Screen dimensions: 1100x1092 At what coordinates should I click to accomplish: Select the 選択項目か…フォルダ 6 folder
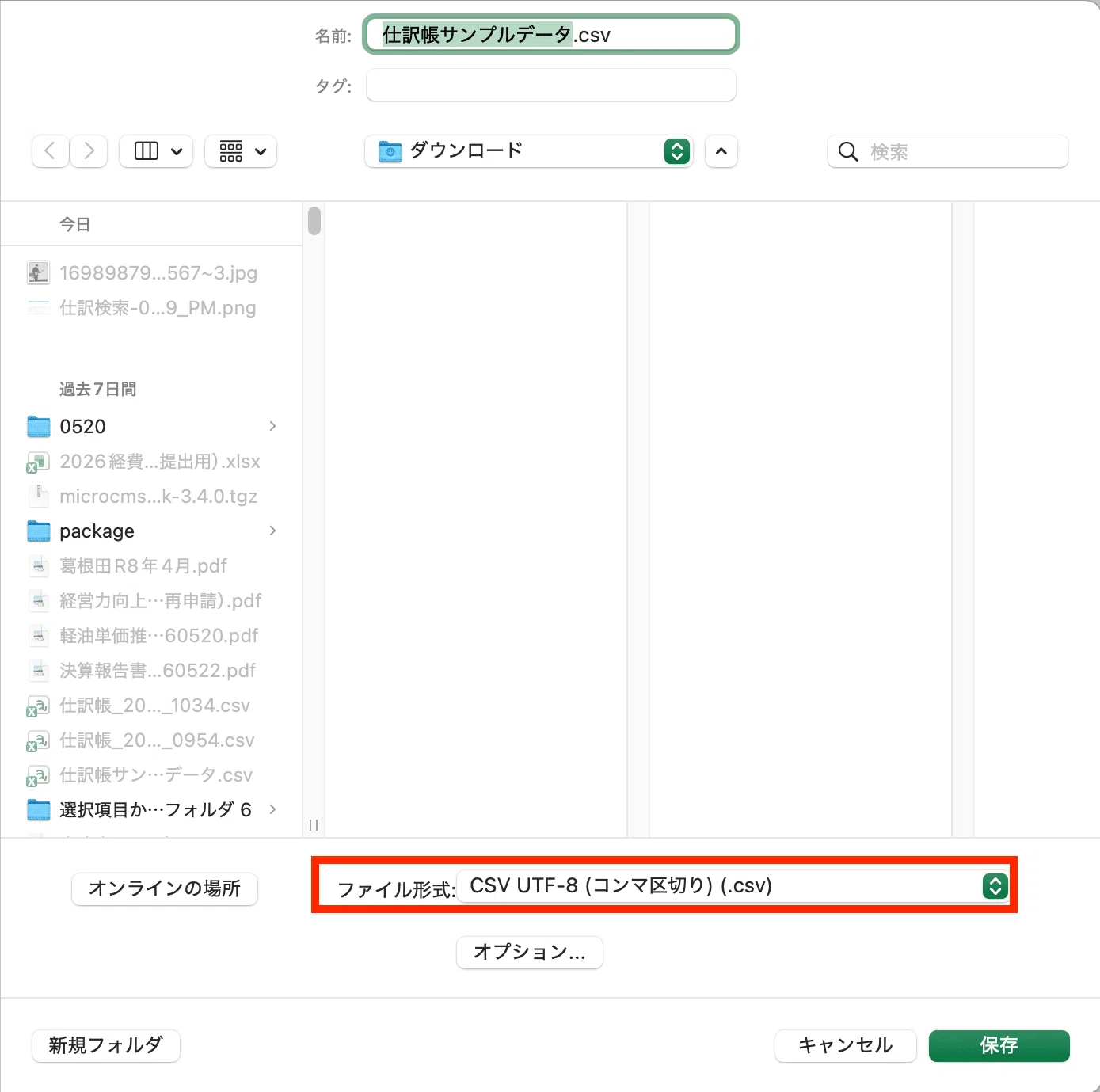[151, 810]
